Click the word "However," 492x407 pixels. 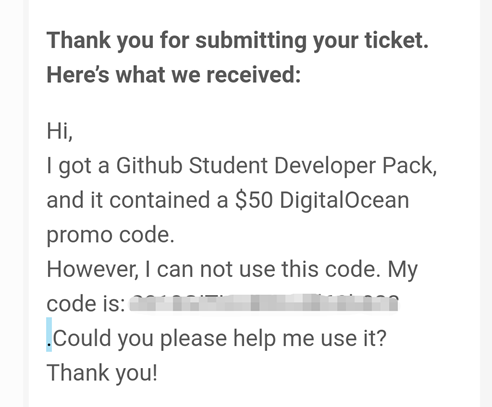pos(92,269)
